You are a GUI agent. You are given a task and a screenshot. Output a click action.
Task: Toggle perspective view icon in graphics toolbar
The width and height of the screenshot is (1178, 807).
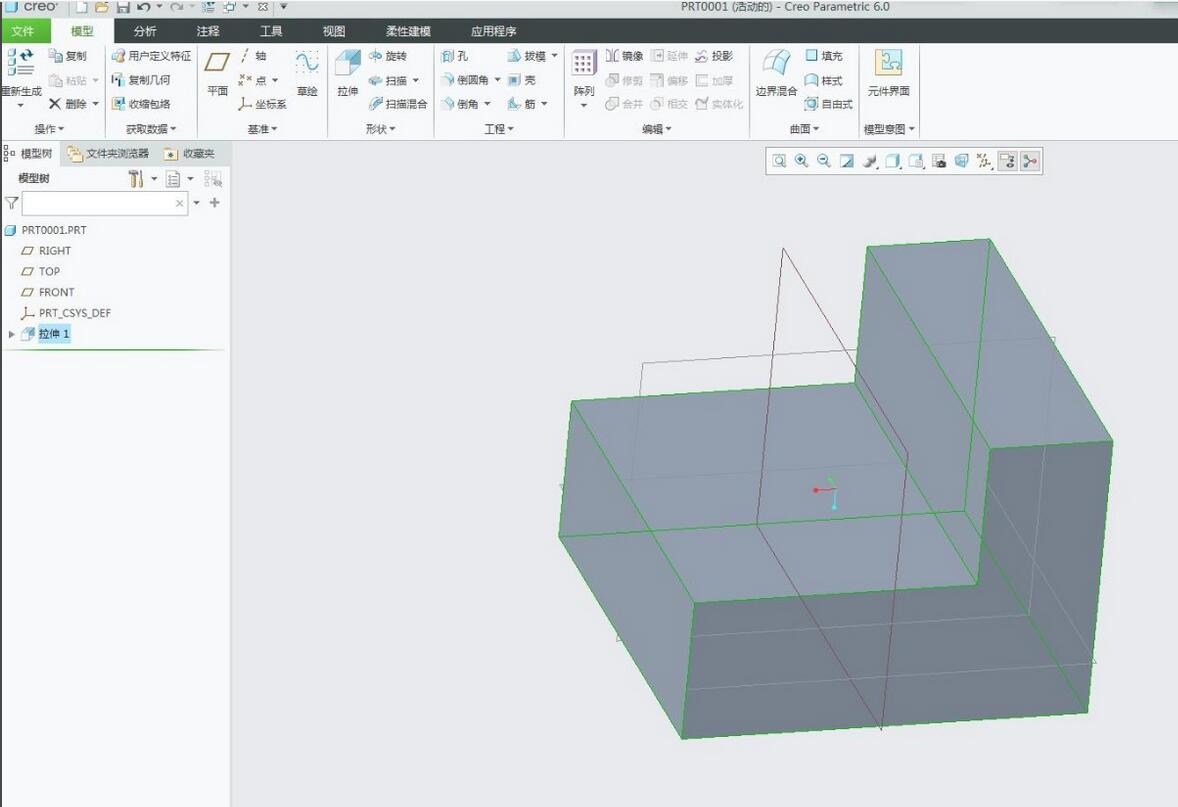pos(962,161)
